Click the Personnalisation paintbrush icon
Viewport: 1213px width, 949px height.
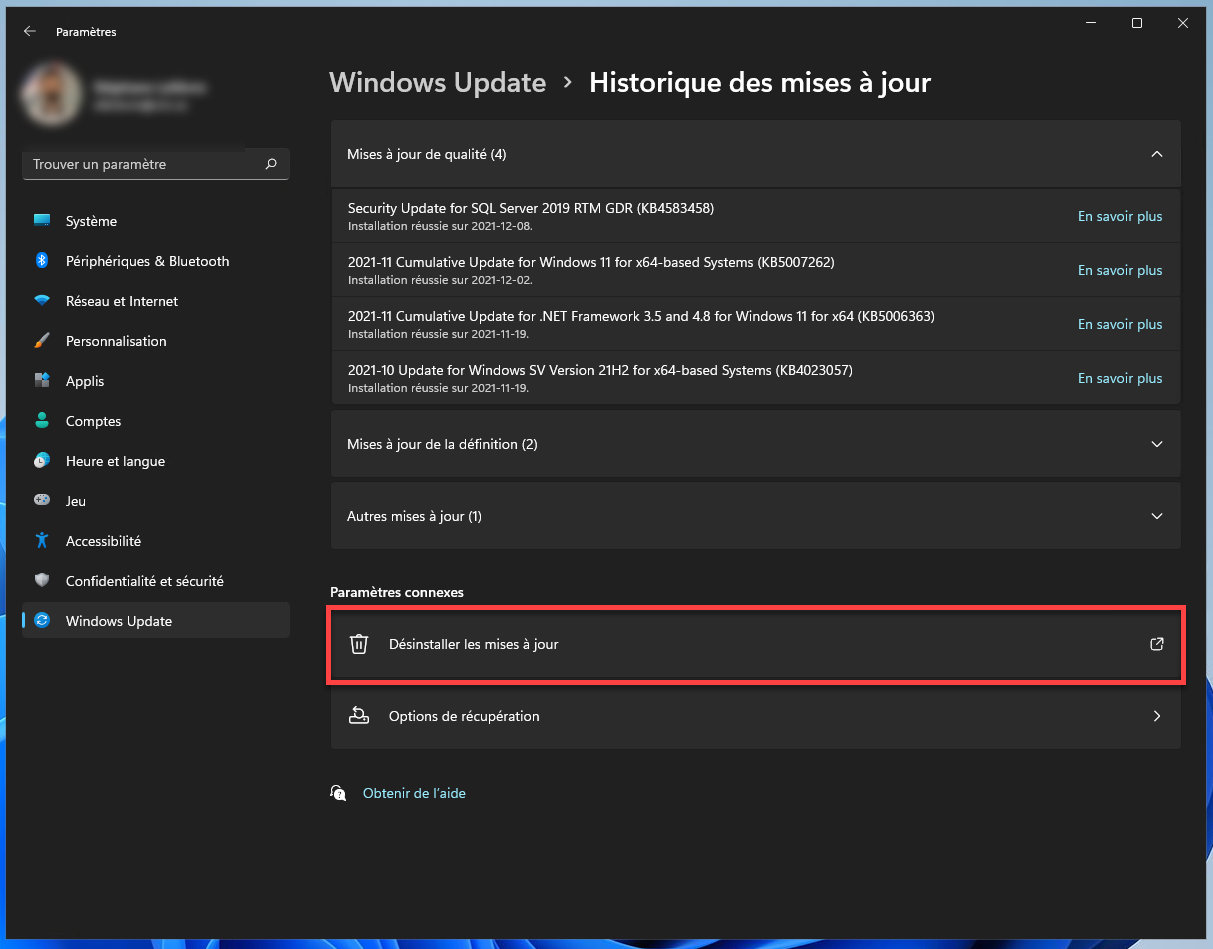point(42,341)
